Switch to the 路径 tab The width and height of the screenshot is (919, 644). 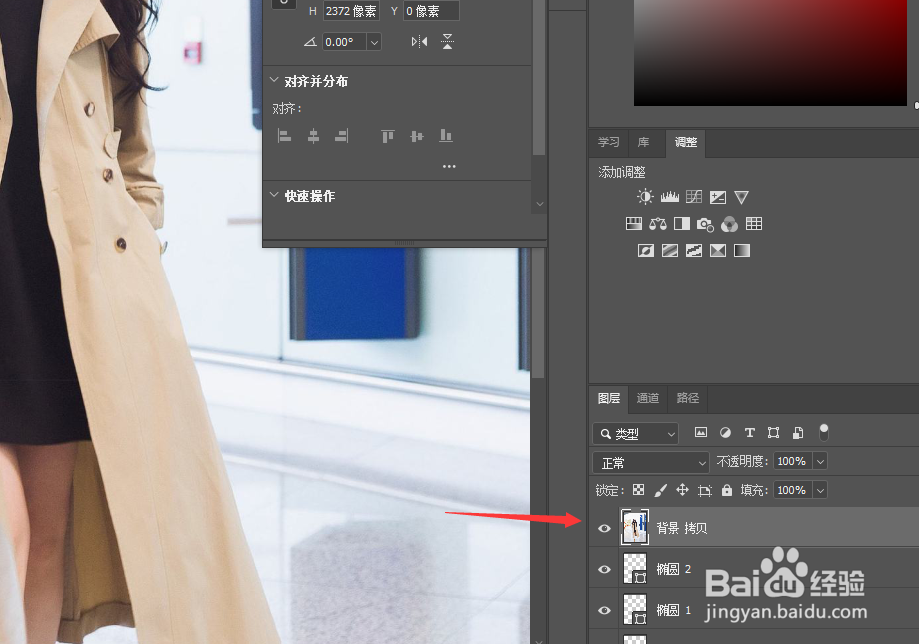[687, 398]
